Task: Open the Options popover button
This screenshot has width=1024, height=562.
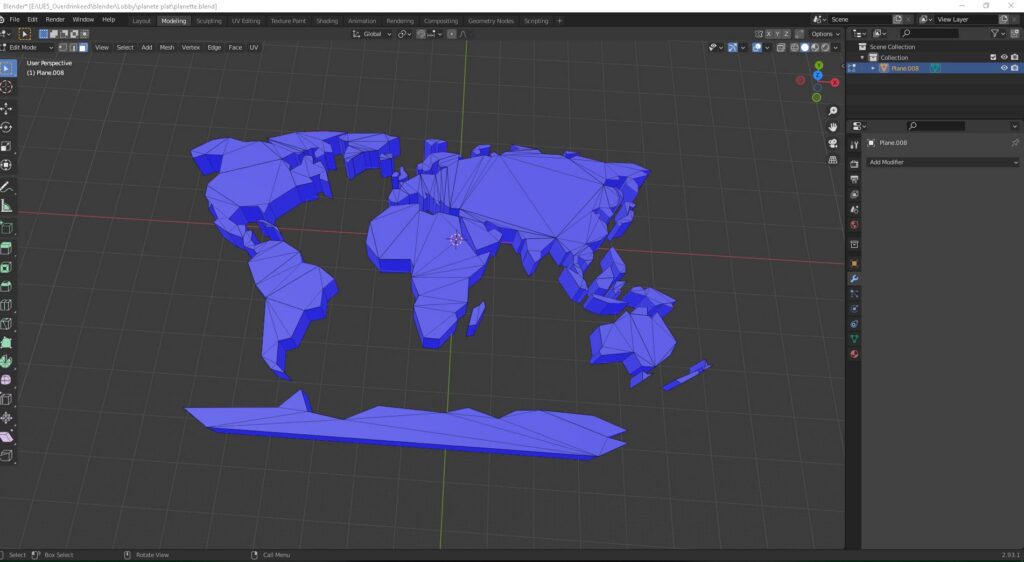Action: [825, 34]
